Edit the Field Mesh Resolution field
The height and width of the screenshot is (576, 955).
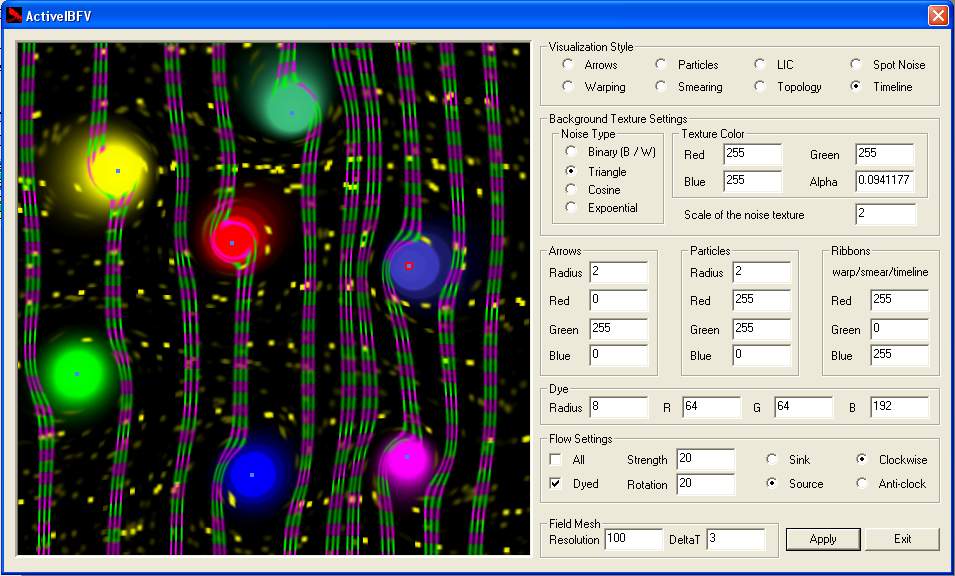click(632, 540)
